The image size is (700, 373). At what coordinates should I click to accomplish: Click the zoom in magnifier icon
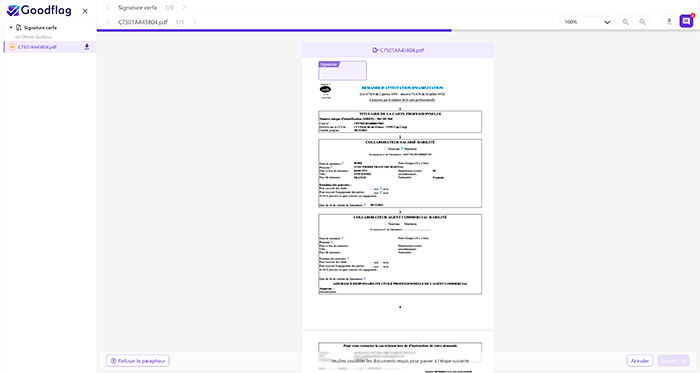(642, 22)
